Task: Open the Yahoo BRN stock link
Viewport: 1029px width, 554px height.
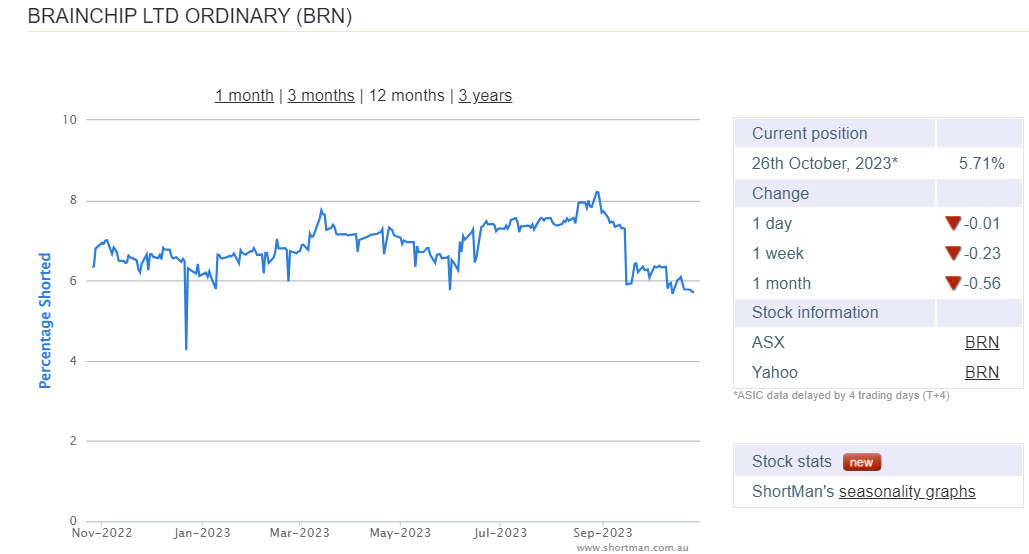Action: 981,373
